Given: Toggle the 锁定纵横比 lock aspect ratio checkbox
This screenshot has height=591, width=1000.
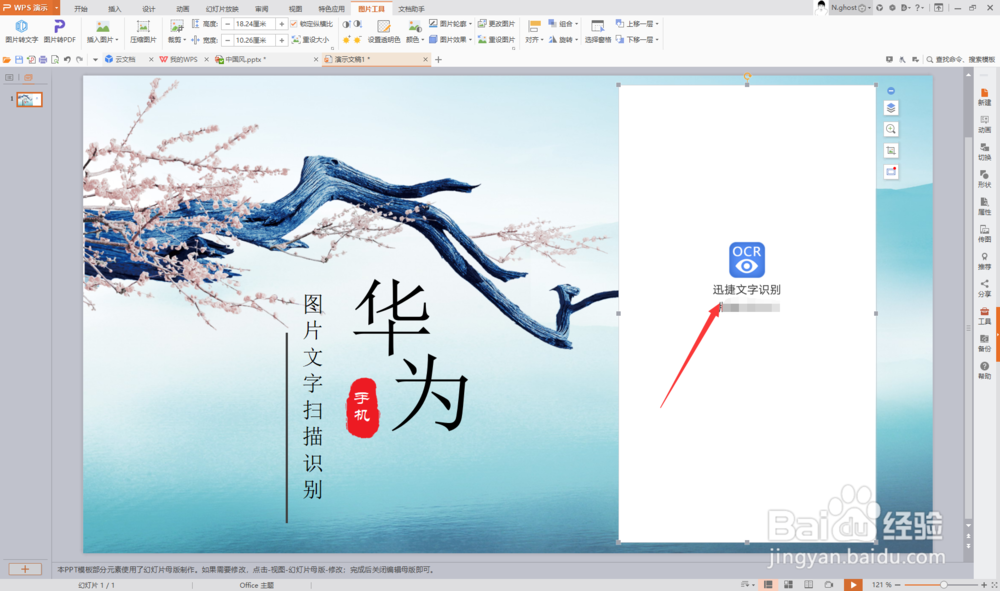Looking at the screenshot, I should coord(294,24).
